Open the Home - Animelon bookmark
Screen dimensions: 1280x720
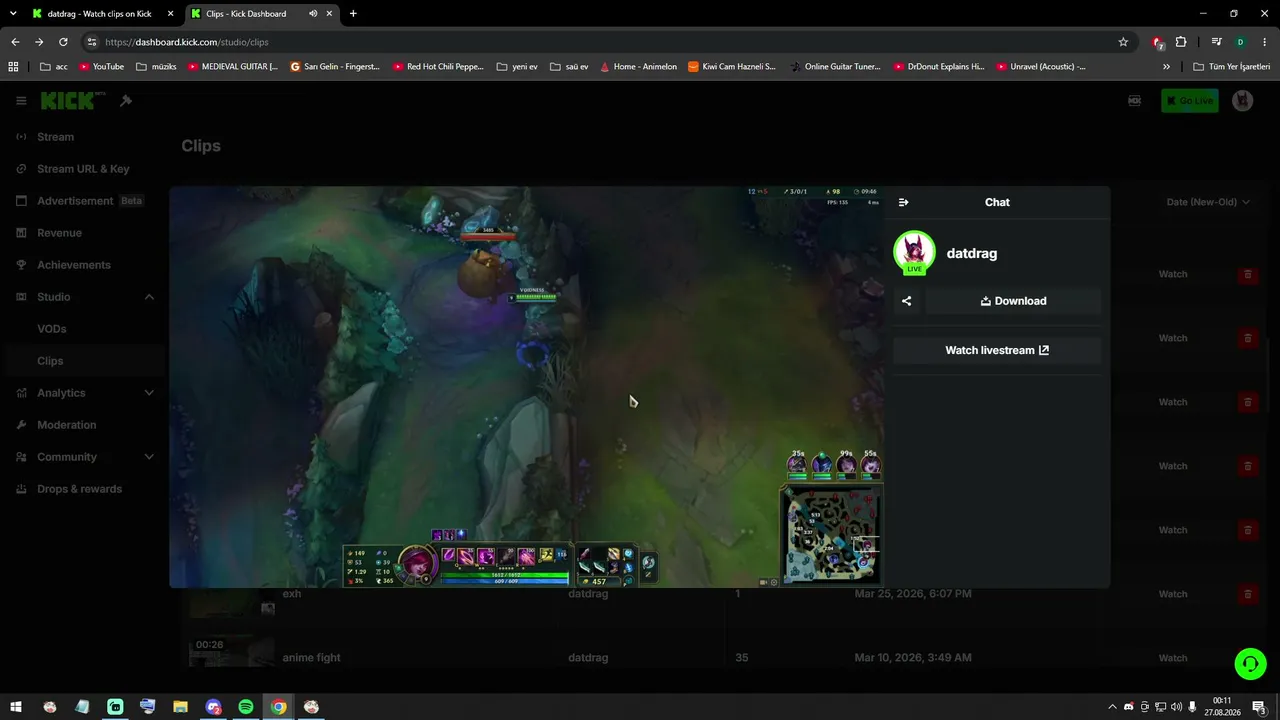coord(638,67)
